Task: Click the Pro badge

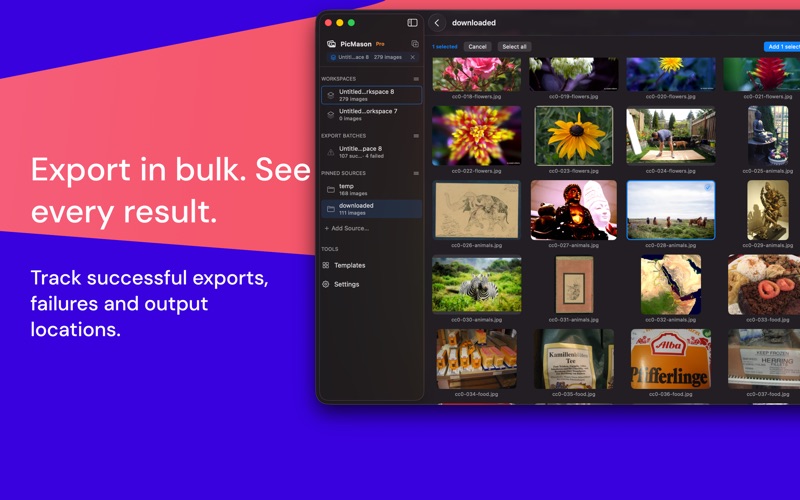Action: click(x=380, y=44)
